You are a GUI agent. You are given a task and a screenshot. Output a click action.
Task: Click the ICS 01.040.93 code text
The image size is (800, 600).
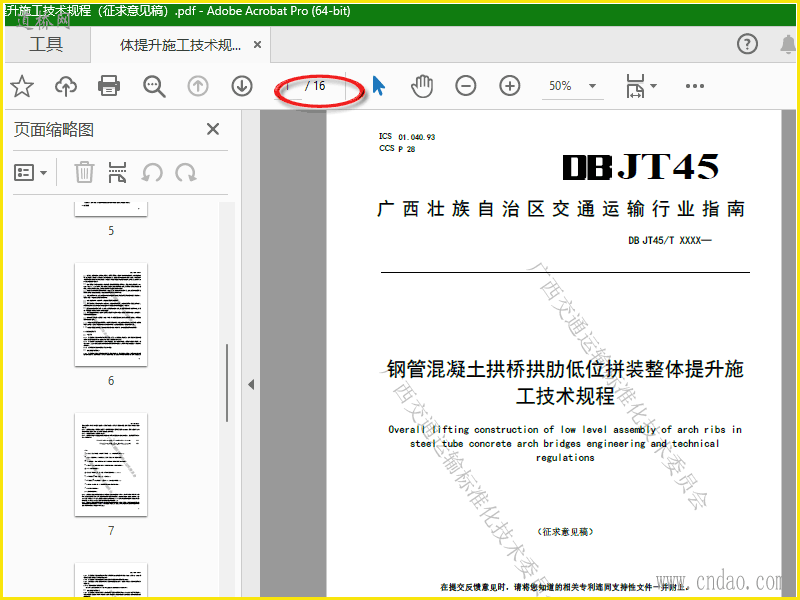[407, 137]
